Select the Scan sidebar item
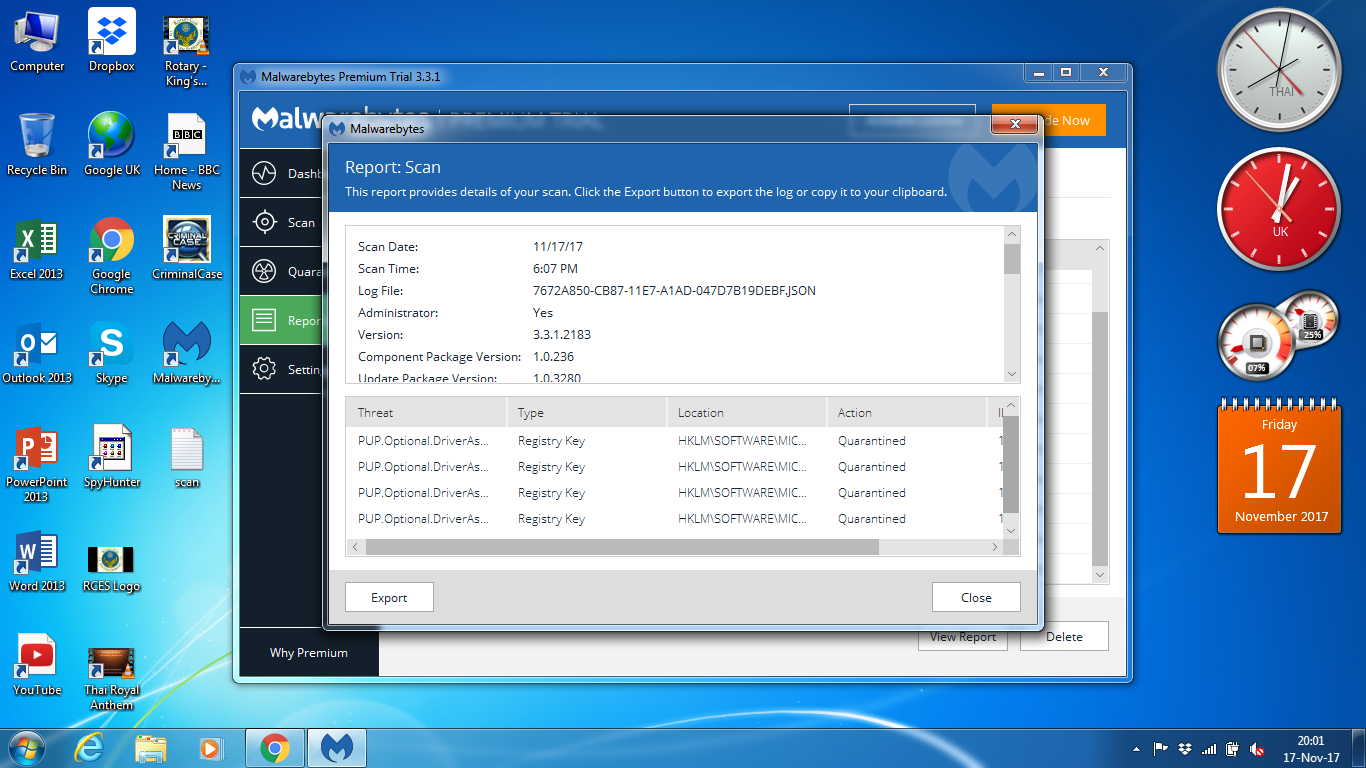Viewport: 1366px width, 768px height. (282, 222)
